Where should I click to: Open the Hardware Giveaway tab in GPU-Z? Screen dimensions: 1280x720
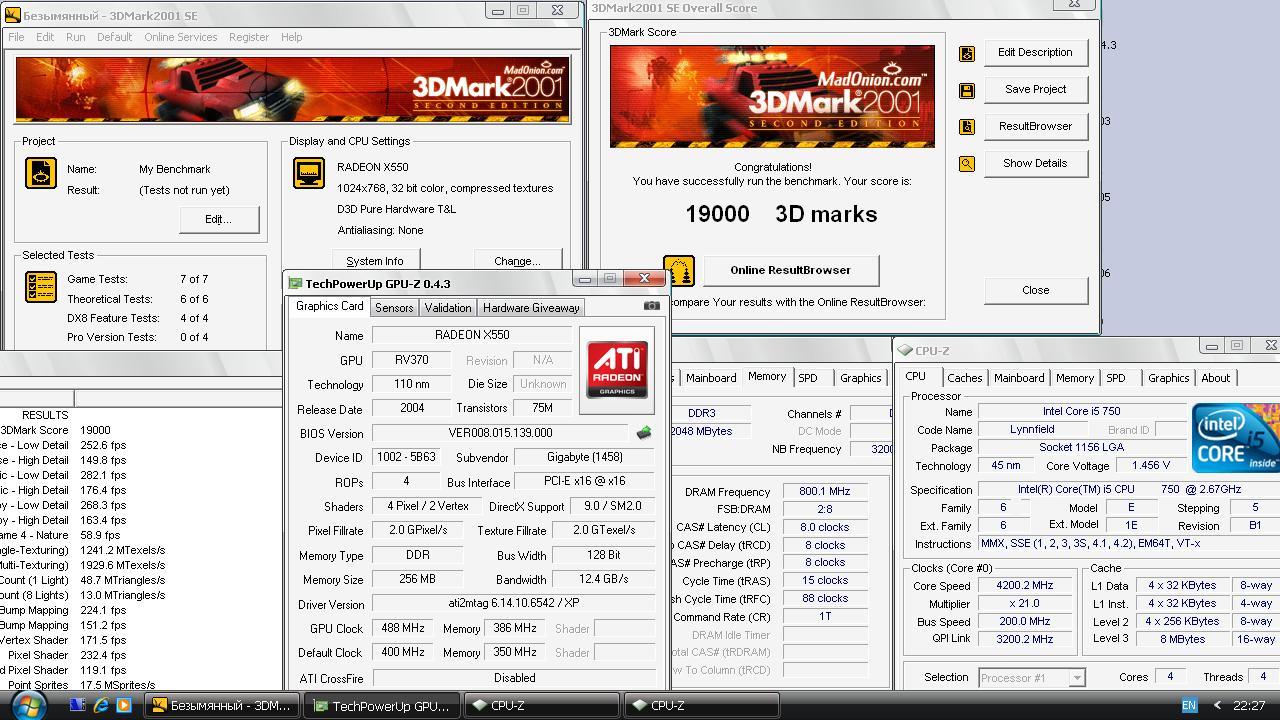[531, 308]
